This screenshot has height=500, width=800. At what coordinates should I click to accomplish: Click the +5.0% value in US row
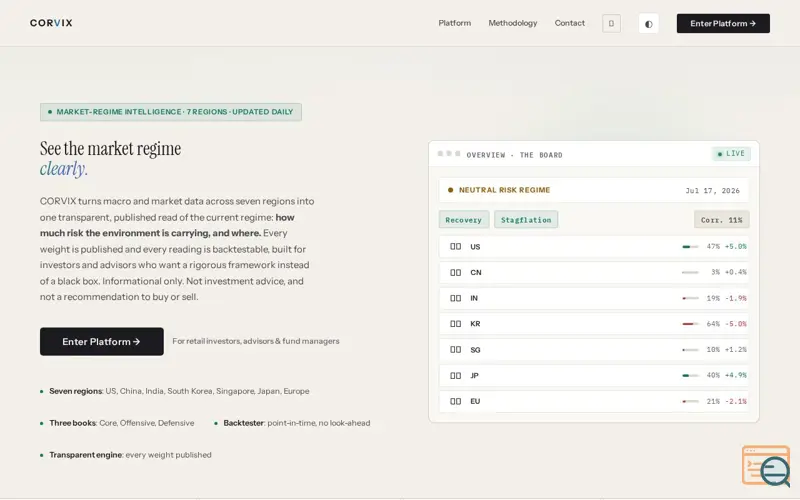735,246
